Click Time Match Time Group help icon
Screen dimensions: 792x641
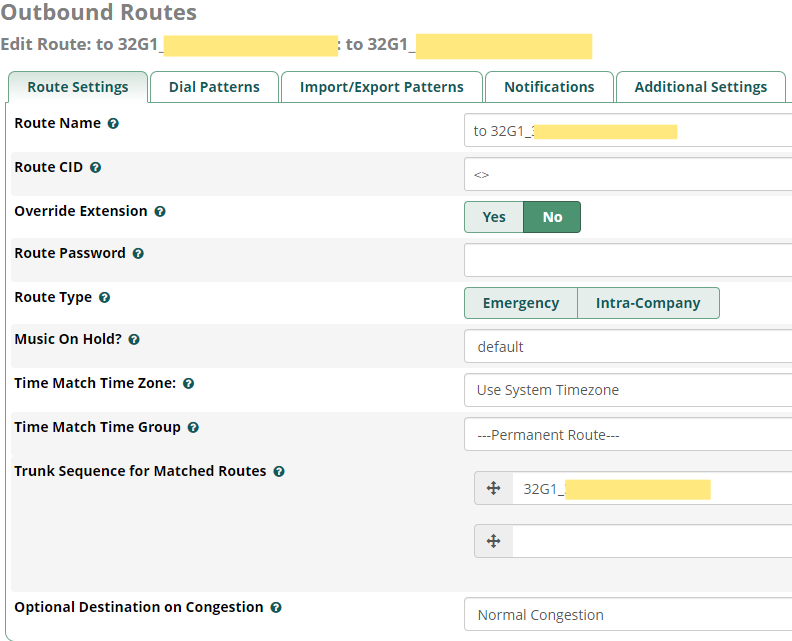tap(193, 428)
